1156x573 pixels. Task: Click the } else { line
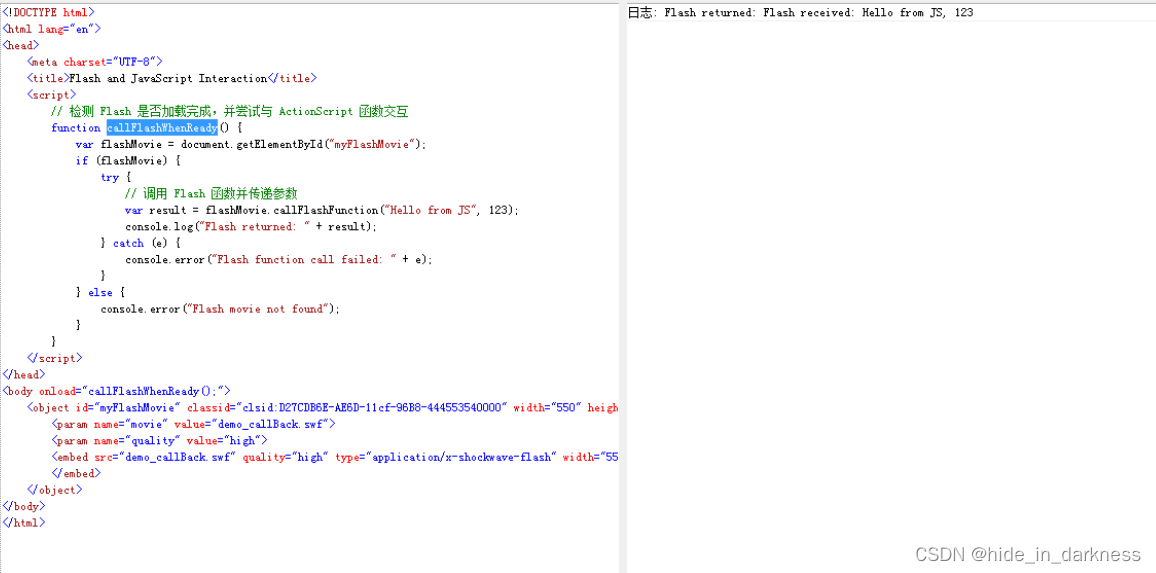(x=100, y=292)
